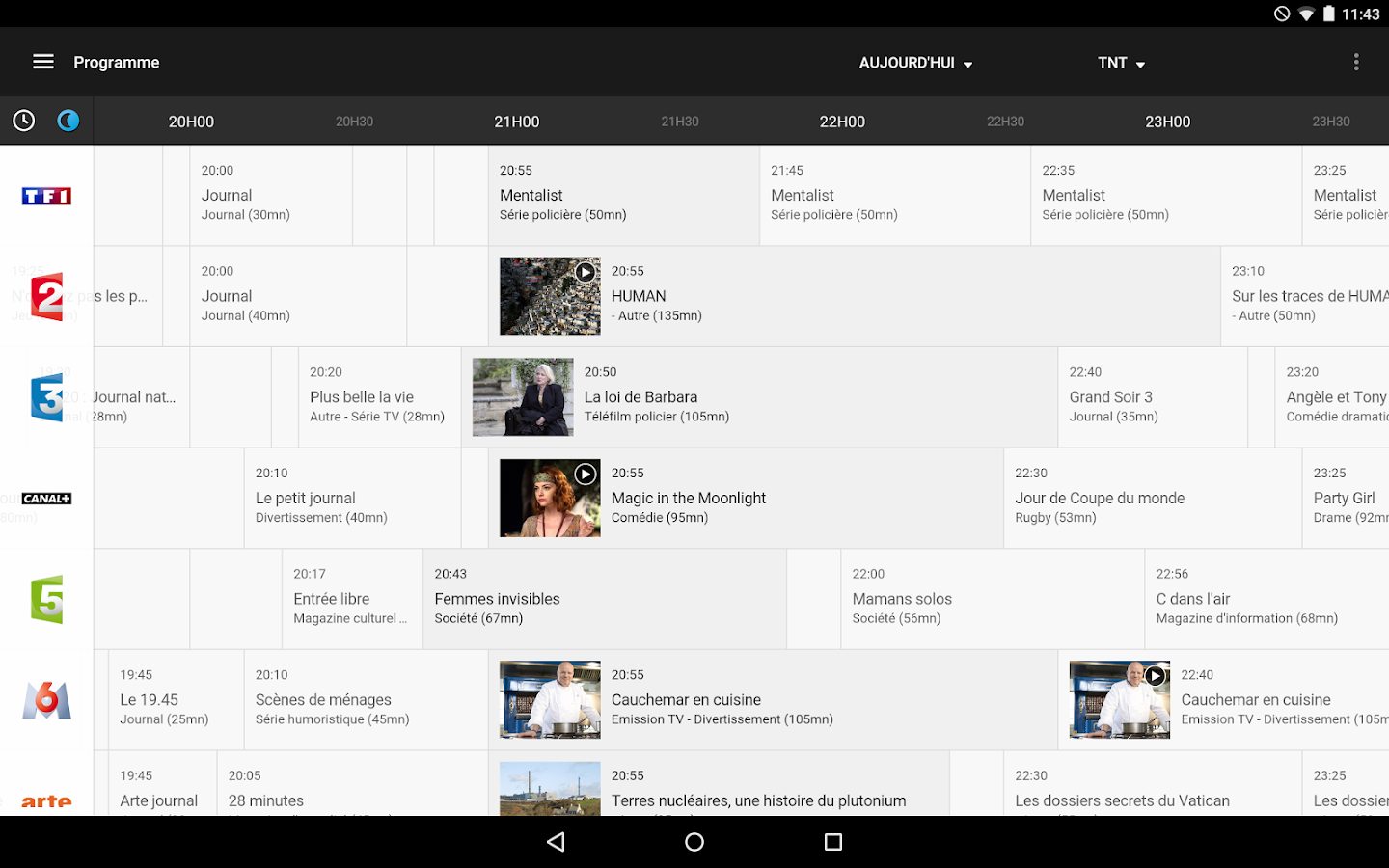Open Le 19.45 on M6
Screen dimensions: 1389x868
click(176, 700)
